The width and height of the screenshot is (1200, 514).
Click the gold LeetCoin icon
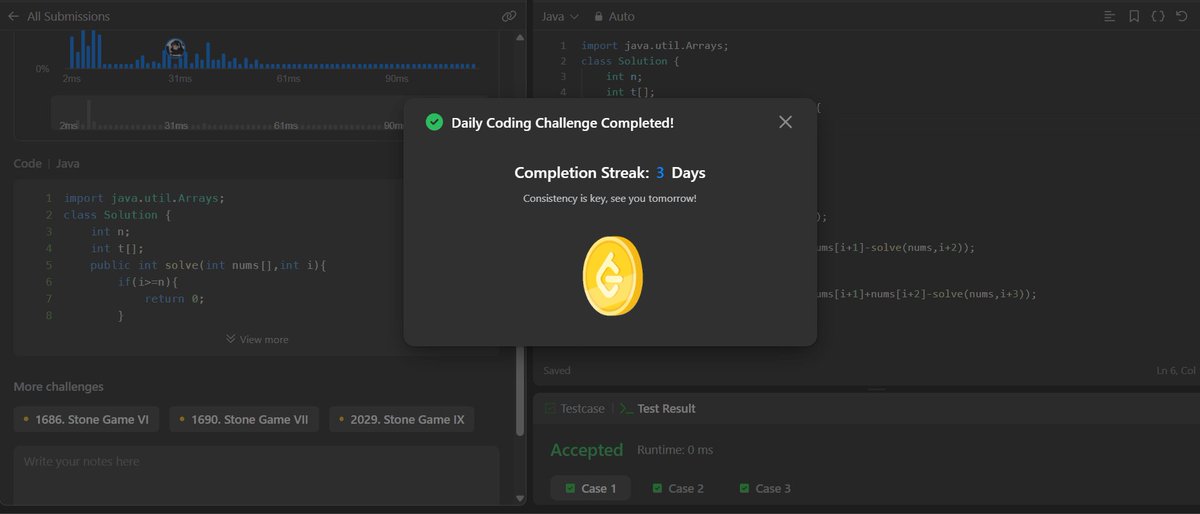click(610, 275)
